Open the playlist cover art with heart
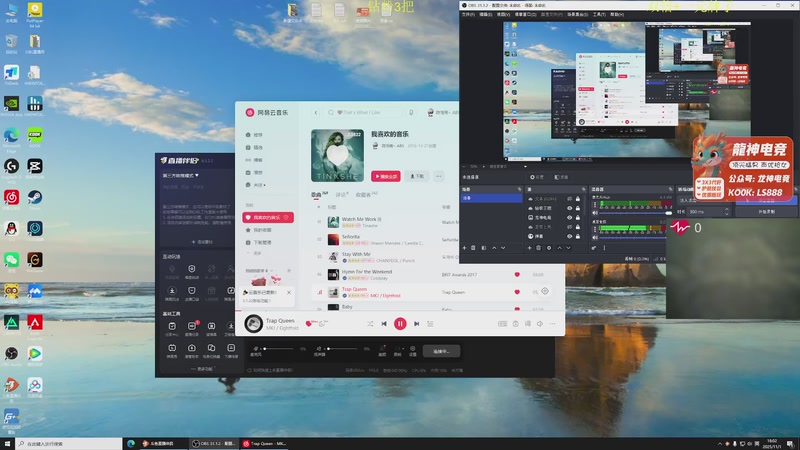Viewport: 800px width, 450px height. pos(337,155)
